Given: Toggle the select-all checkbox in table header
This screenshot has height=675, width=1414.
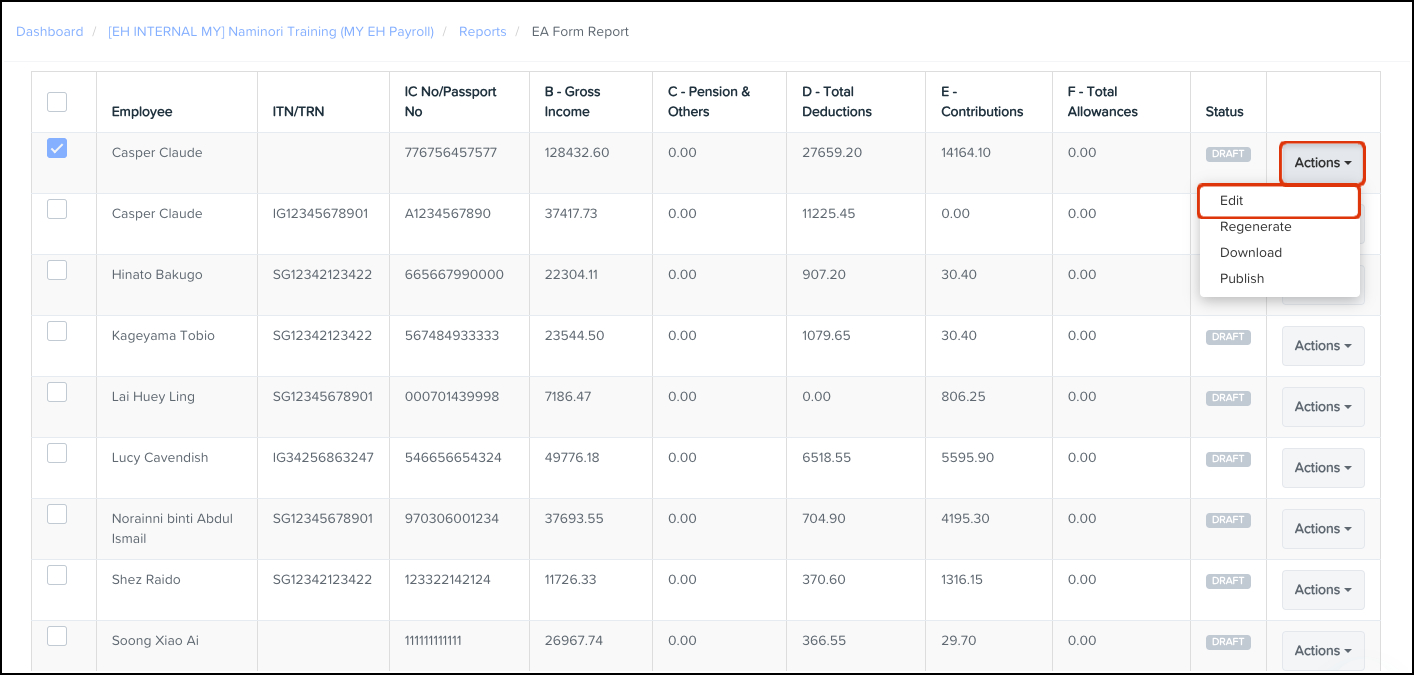Looking at the screenshot, I should [57, 102].
